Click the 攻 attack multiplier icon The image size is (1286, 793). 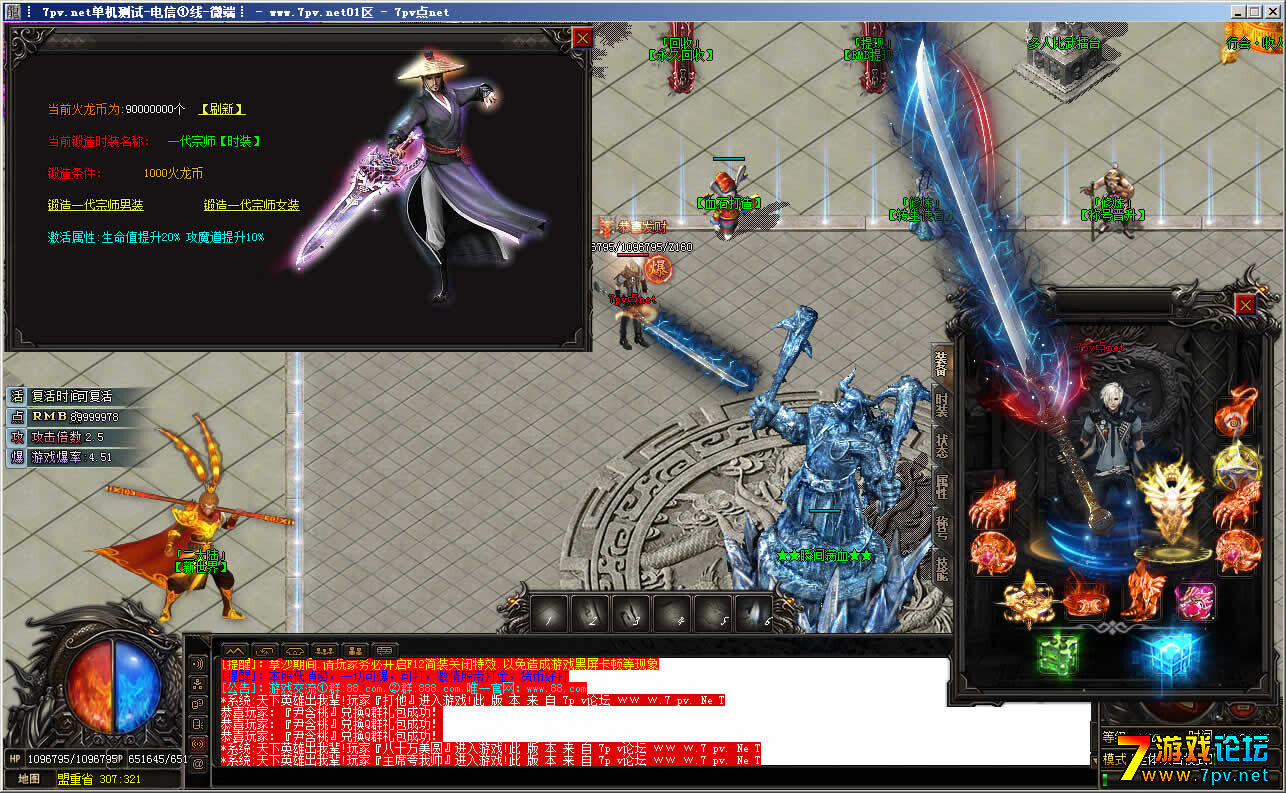(x=16, y=437)
